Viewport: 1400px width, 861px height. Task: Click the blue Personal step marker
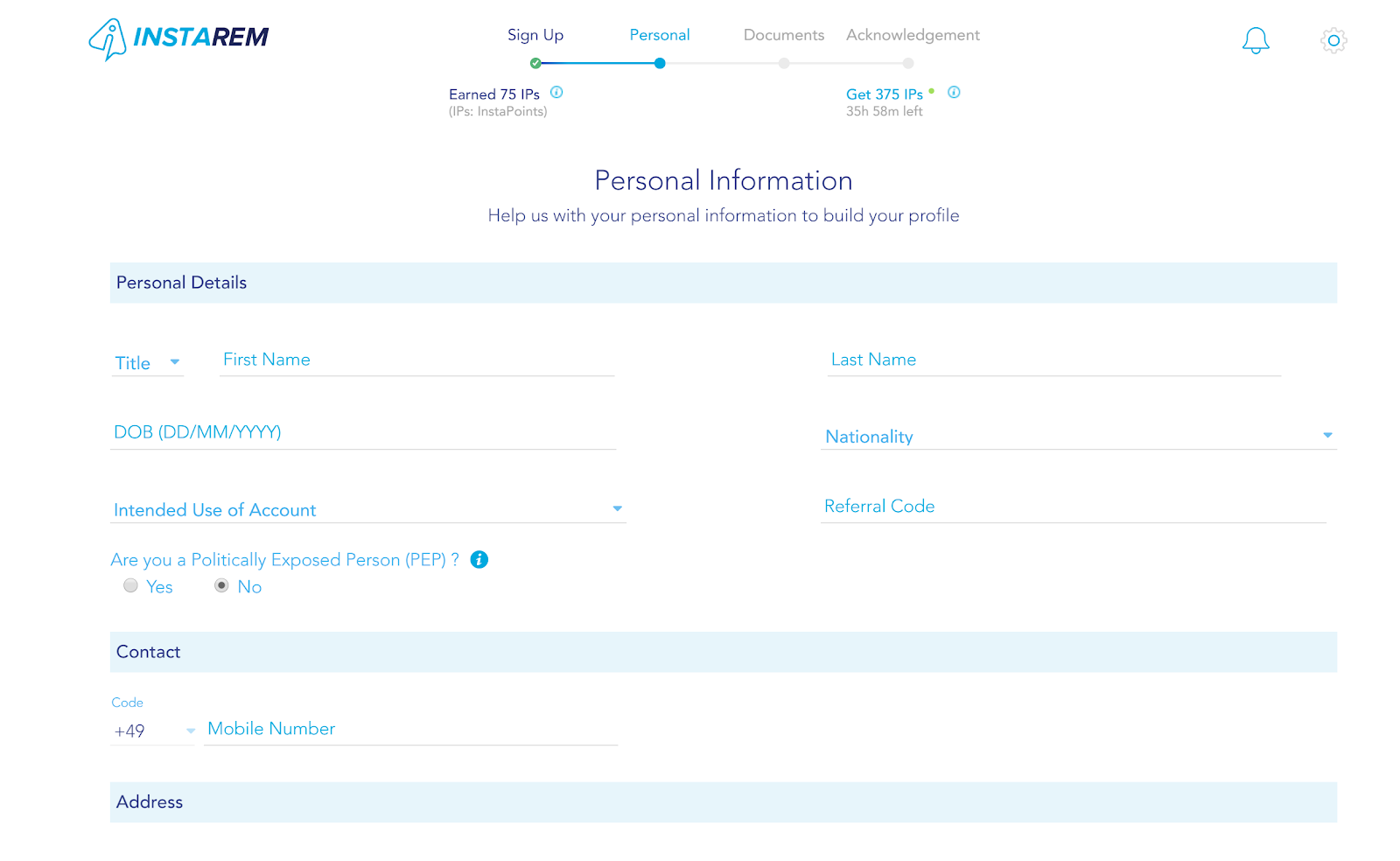coord(660,63)
